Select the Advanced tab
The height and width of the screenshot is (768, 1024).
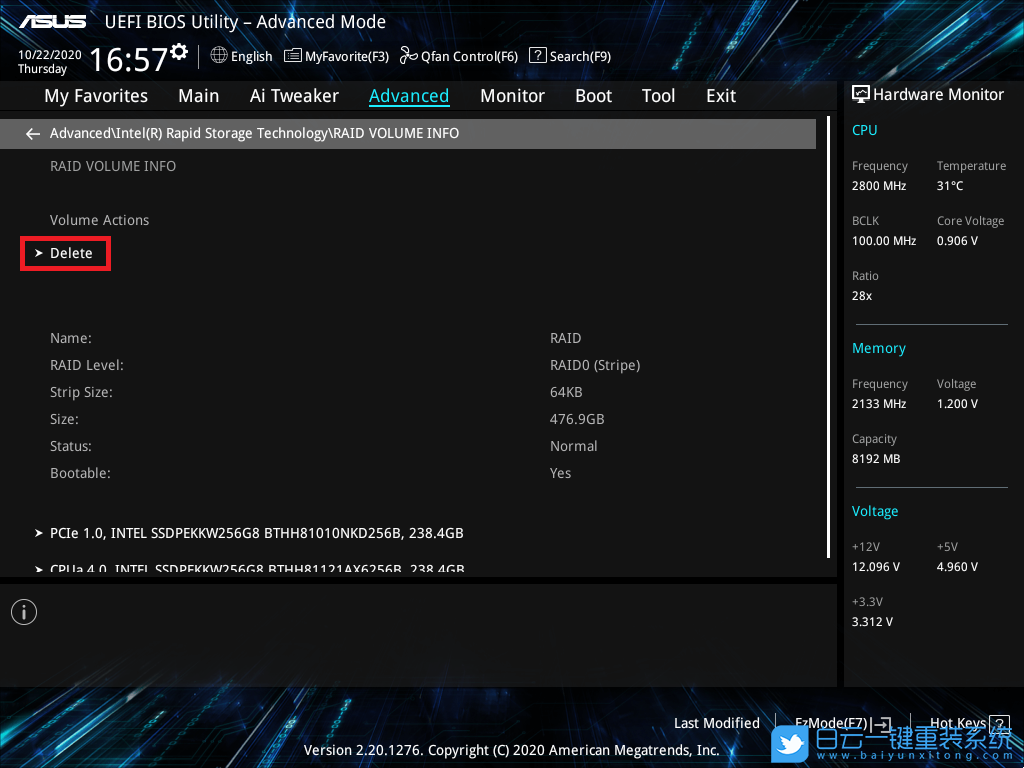[x=408, y=96]
